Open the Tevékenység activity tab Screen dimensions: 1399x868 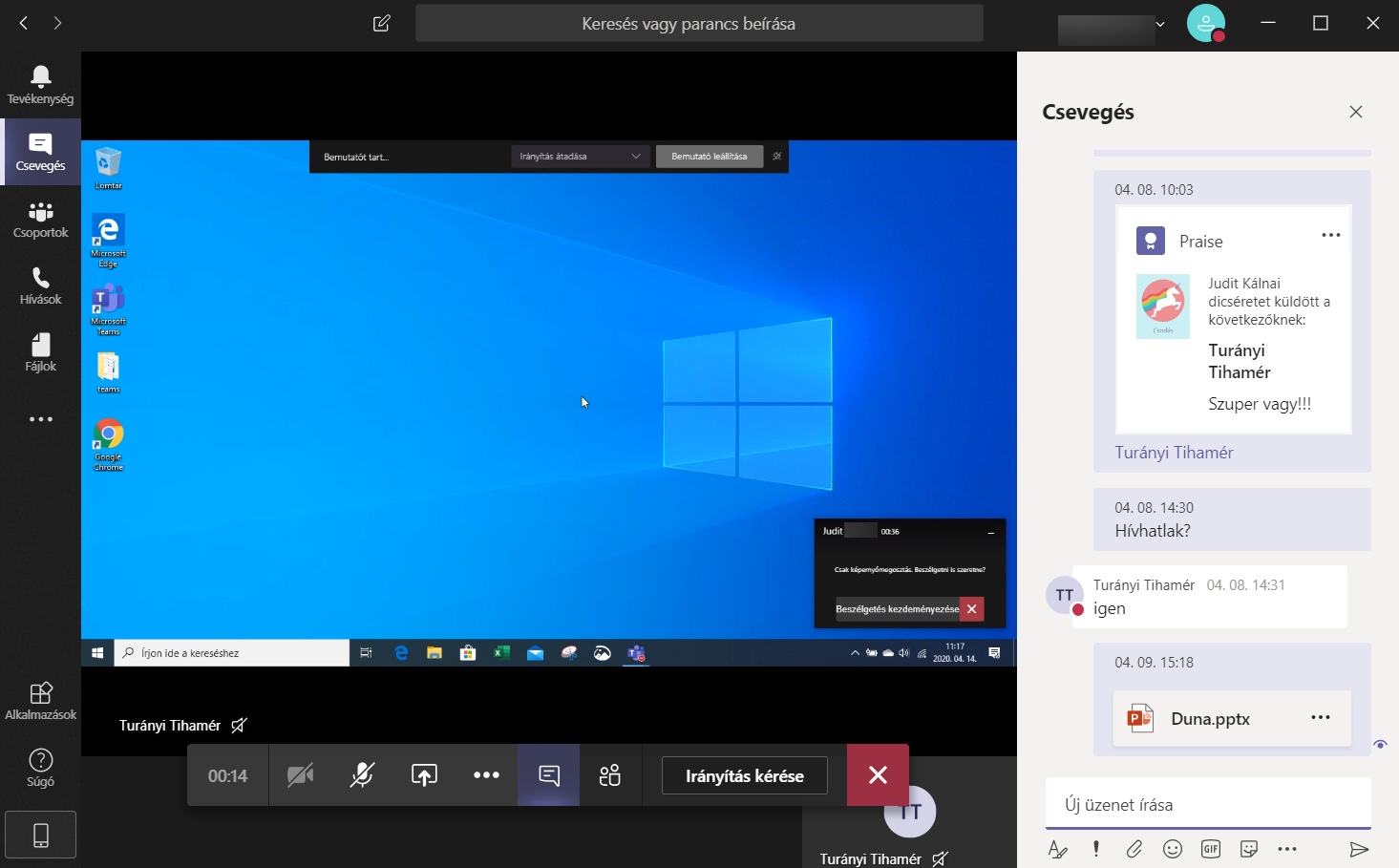click(40, 85)
